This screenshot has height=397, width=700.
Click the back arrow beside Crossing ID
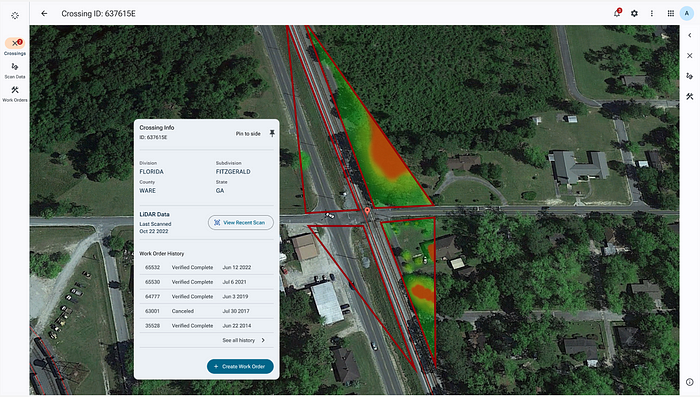(x=44, y=13)
